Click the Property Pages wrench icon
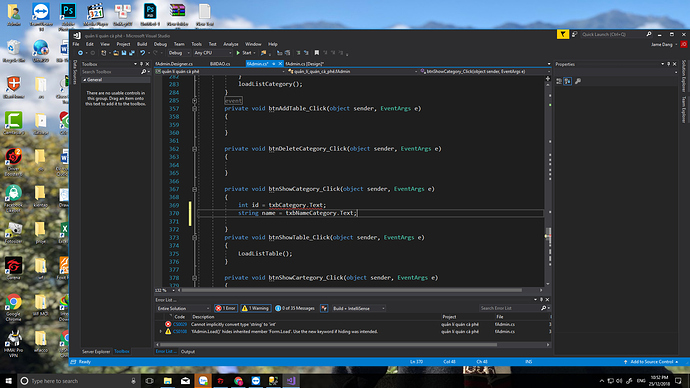690x388 pixels. [578, 81]
